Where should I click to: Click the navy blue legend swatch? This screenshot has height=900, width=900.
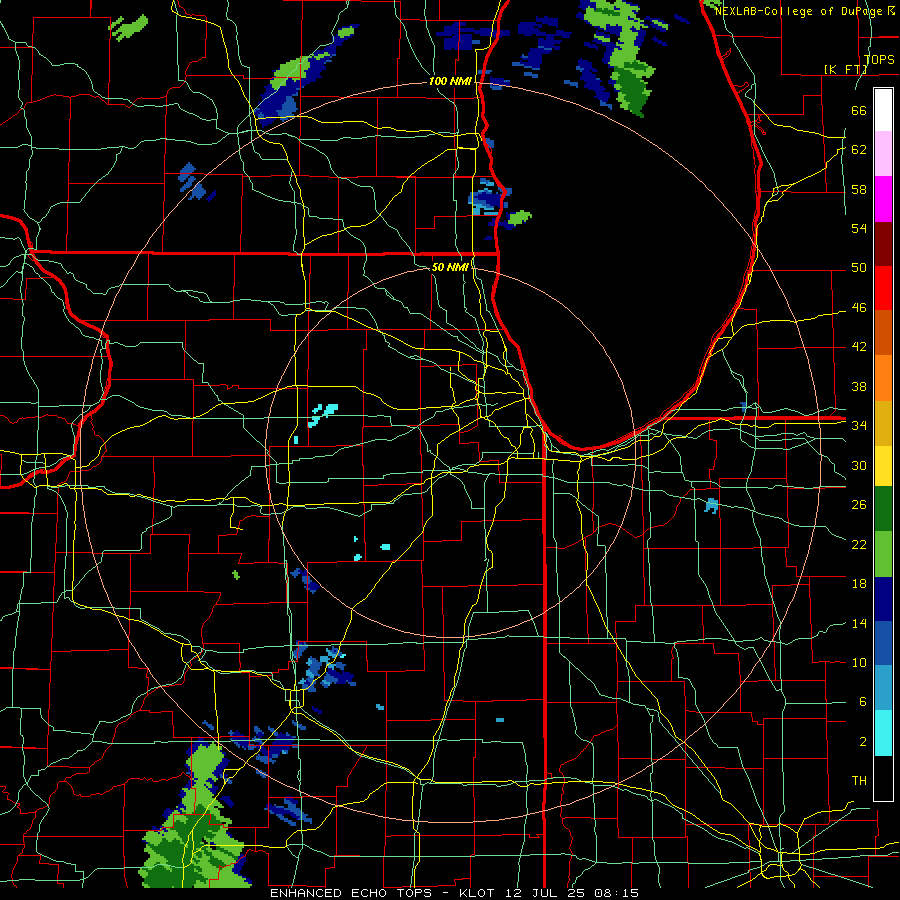(883, 599)
